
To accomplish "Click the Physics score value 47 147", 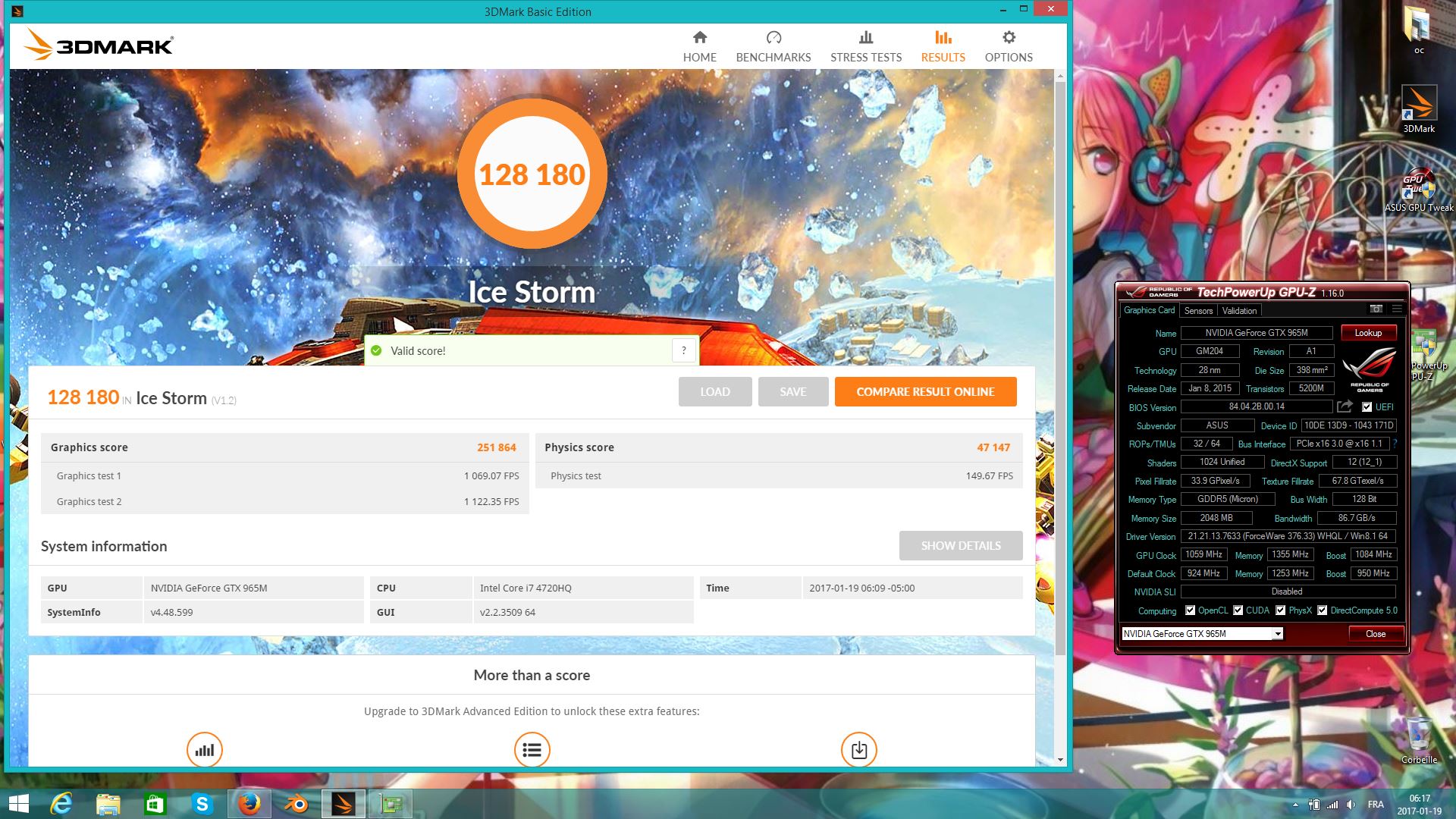I will tap(993, 447).
